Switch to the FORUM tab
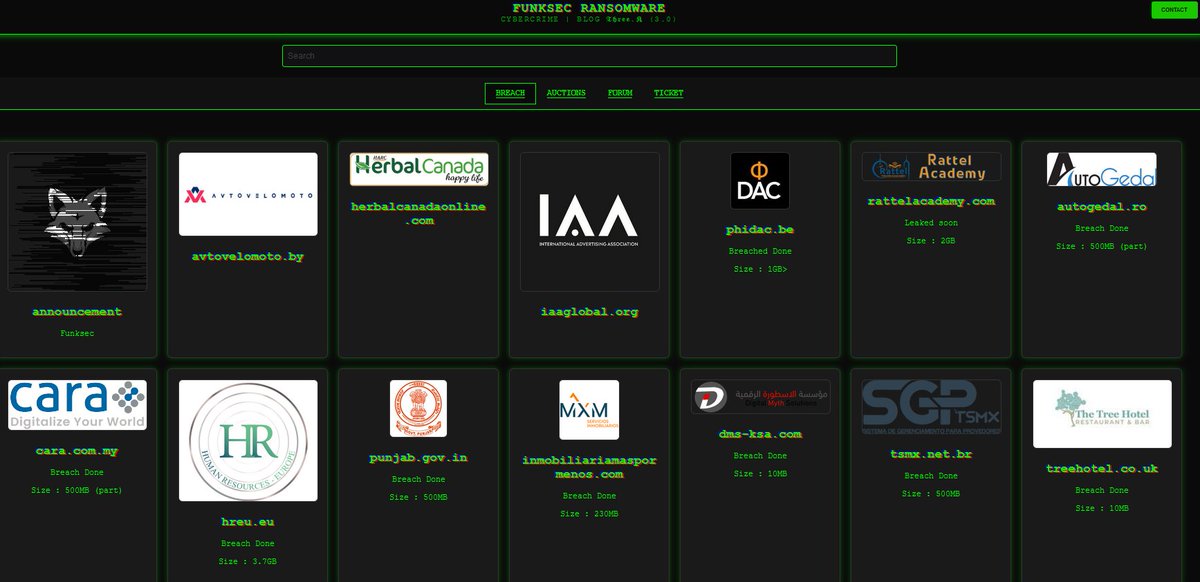The image size is (1200, 582). click(x=620, y=93)
